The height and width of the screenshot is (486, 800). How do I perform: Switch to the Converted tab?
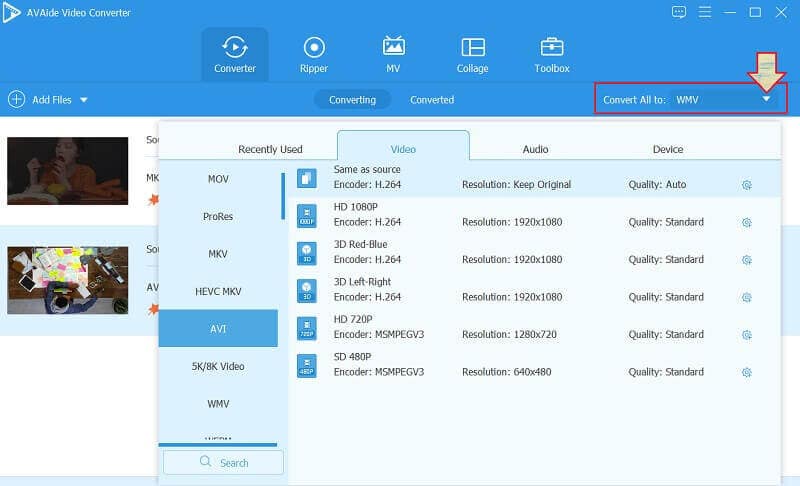(x=432, y=100)
